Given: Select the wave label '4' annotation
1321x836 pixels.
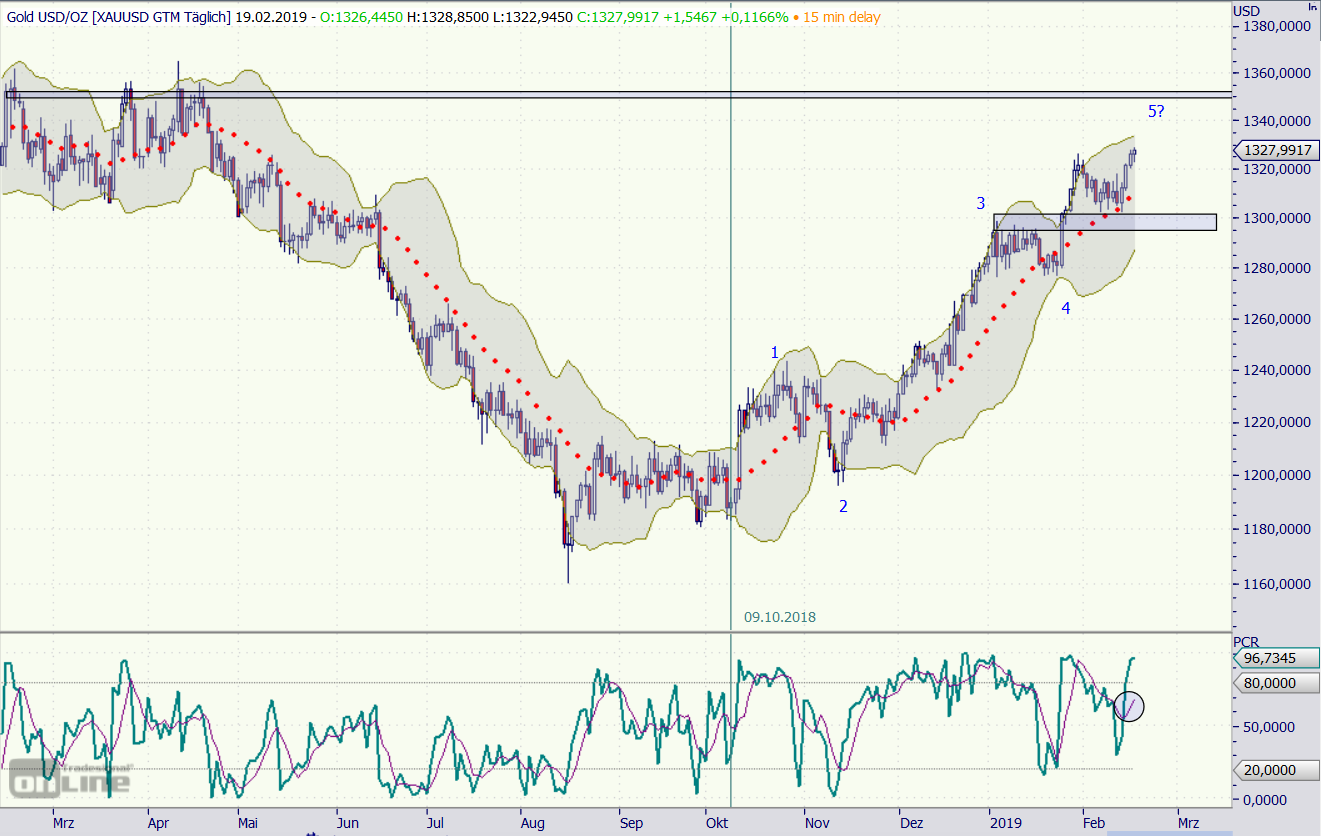Looking at the screenshot, I should (x=1065, y=308).
